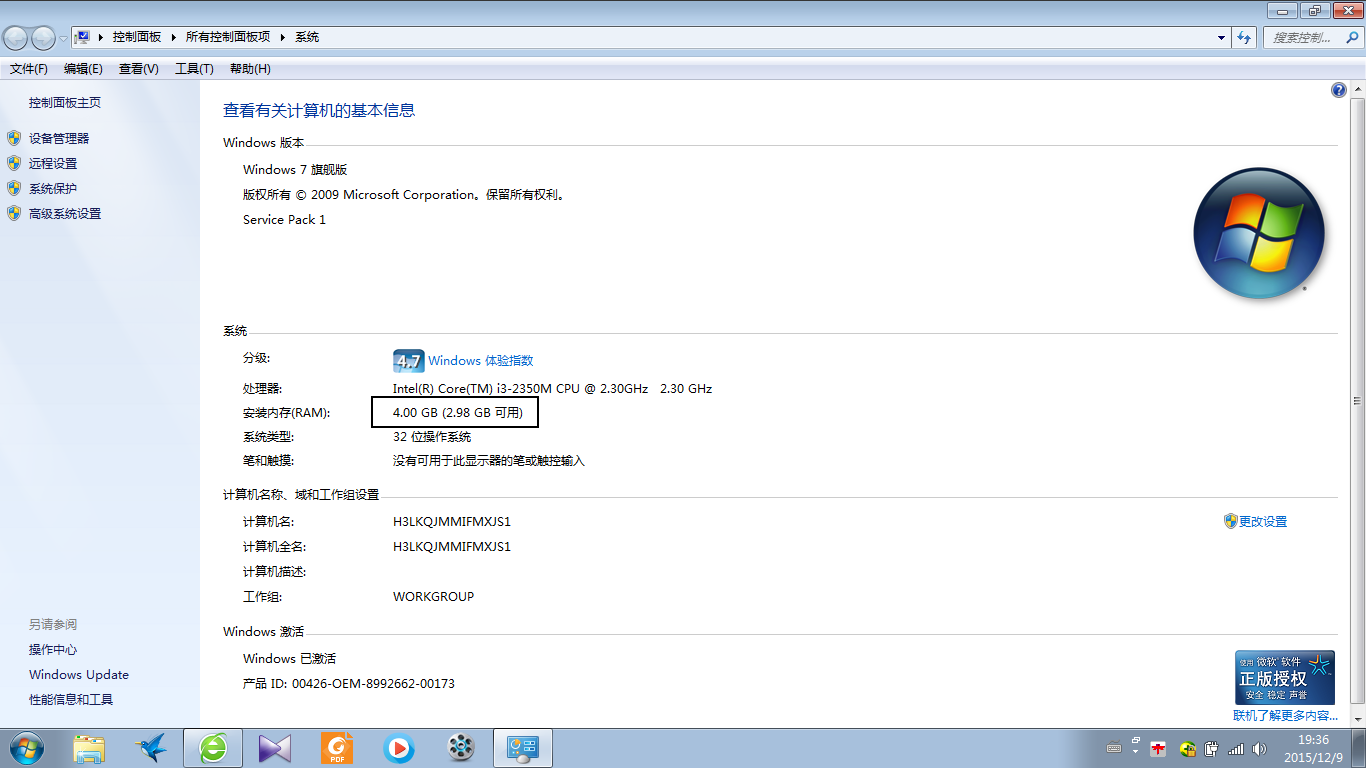1366x768 pixels.
Task: Click WORKGROUP value text
Action: [433, 596]
